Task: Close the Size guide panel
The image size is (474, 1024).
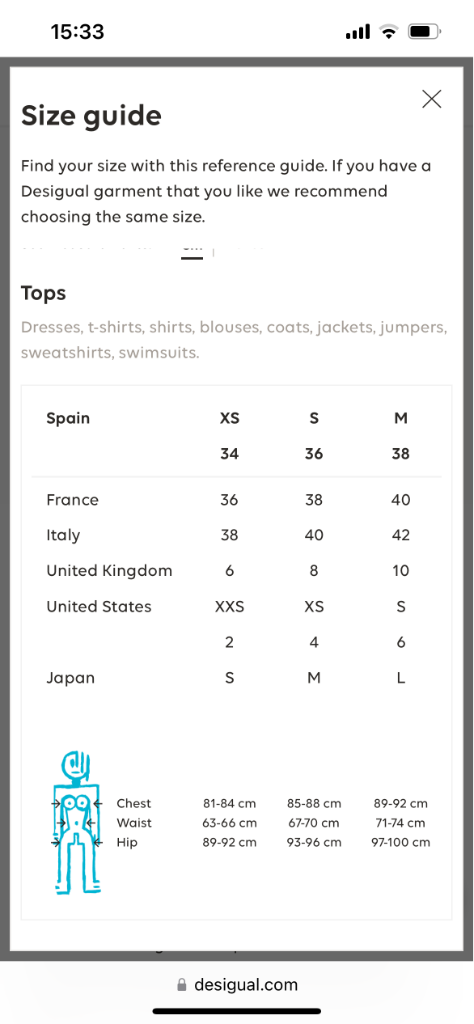Action: point(432,99)
